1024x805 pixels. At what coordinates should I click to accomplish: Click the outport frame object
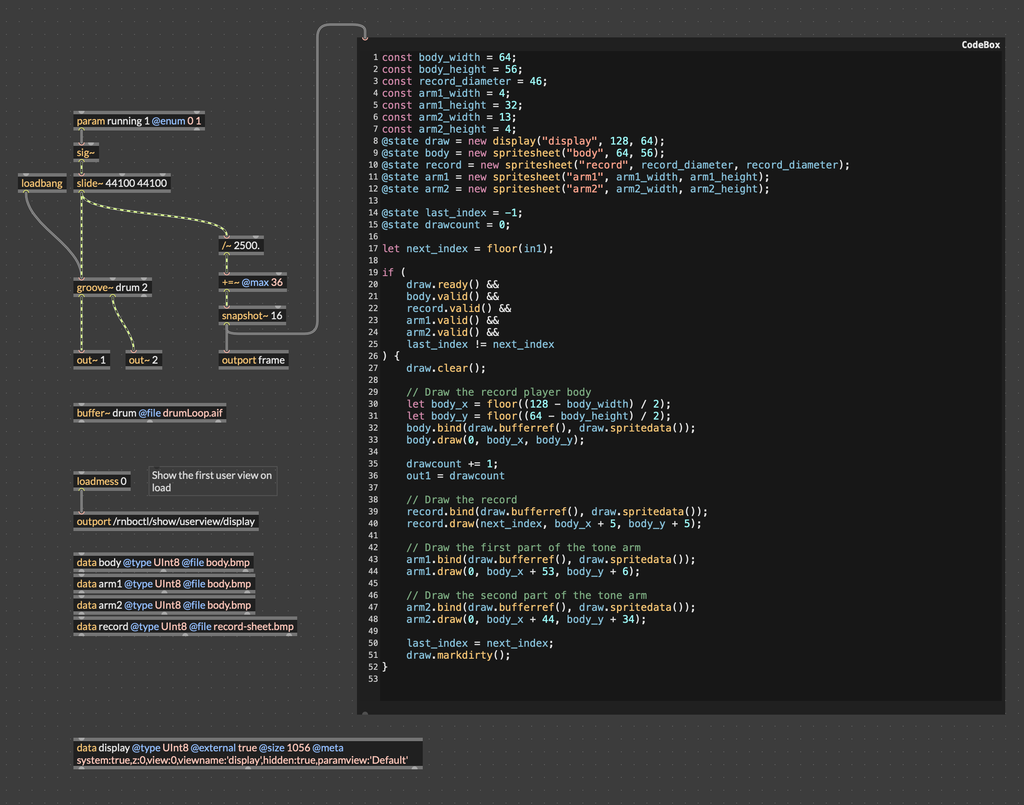pyautogui.click(x=253, y=360)
